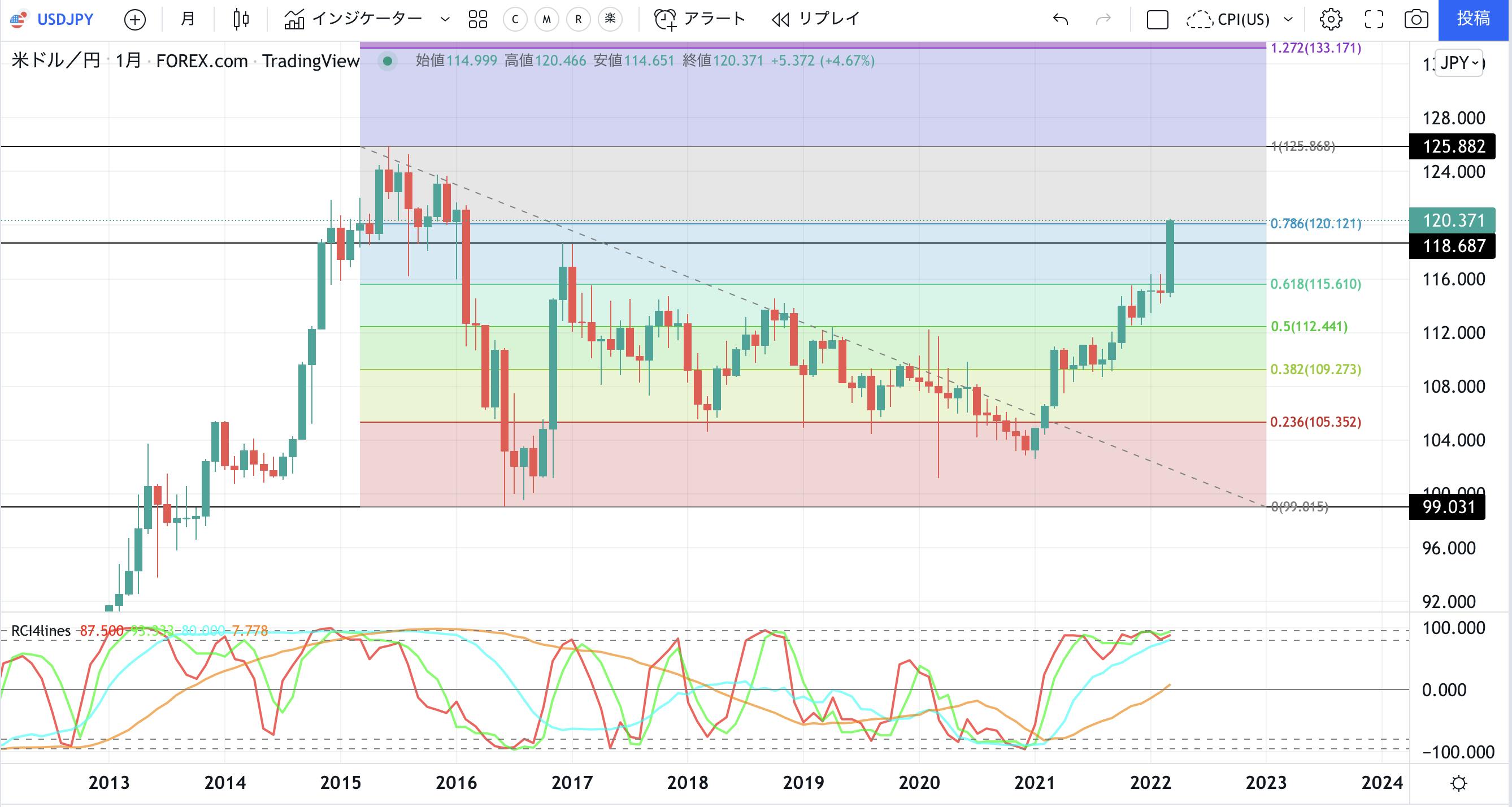Select the 2016 label on the time axis
The image size is (1512, 807).
(457, 782)
